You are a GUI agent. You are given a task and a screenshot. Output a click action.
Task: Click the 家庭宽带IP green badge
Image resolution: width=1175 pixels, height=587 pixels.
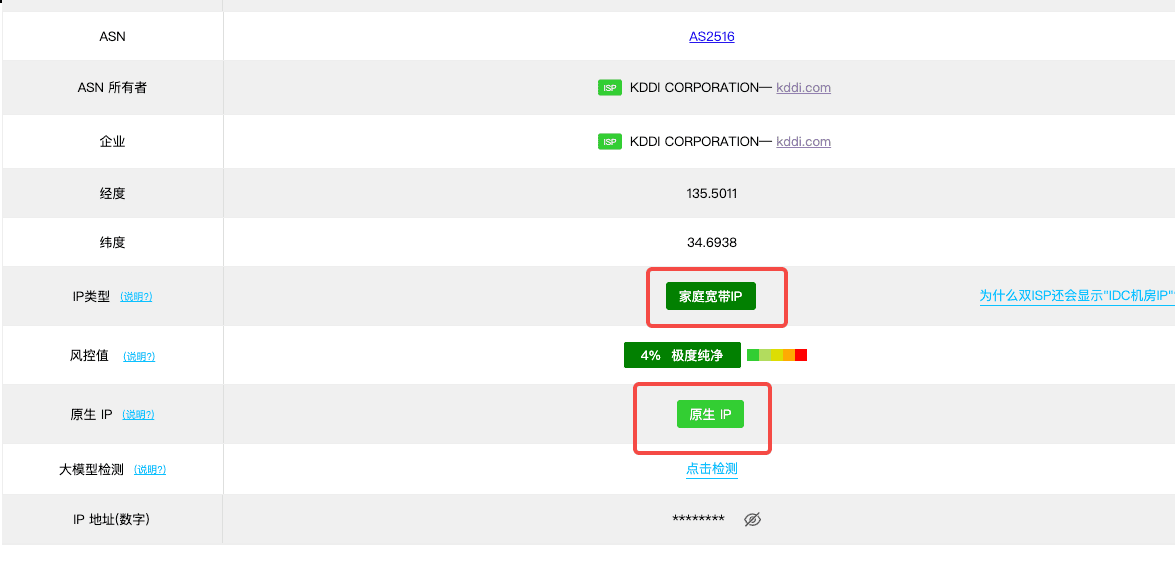(x=710, y=296)
